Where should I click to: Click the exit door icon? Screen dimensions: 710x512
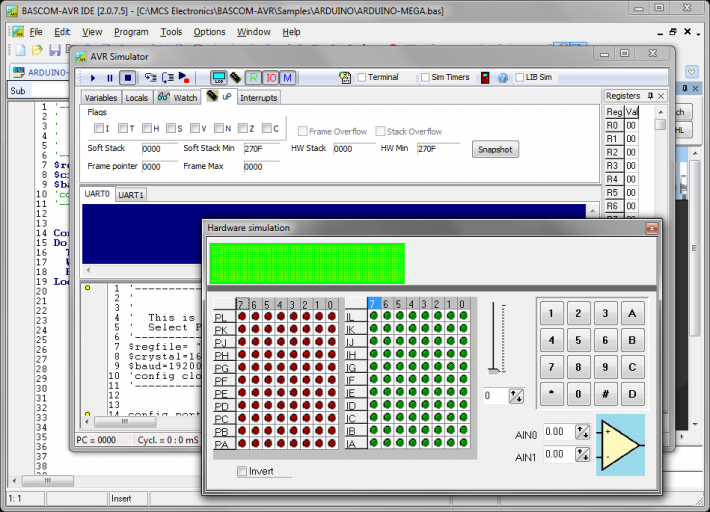[485, 77]
